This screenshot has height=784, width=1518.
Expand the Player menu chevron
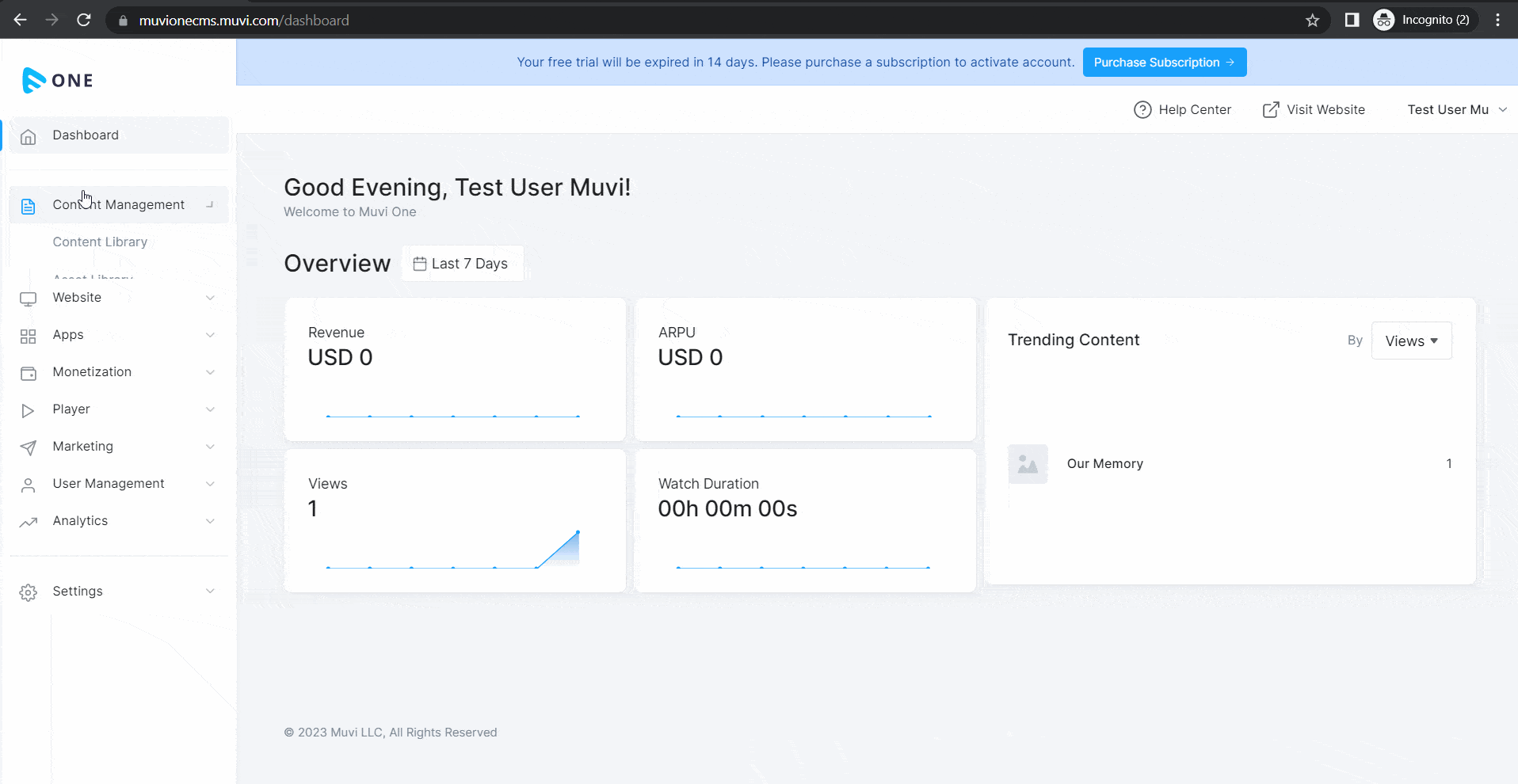tap(210, 409)
